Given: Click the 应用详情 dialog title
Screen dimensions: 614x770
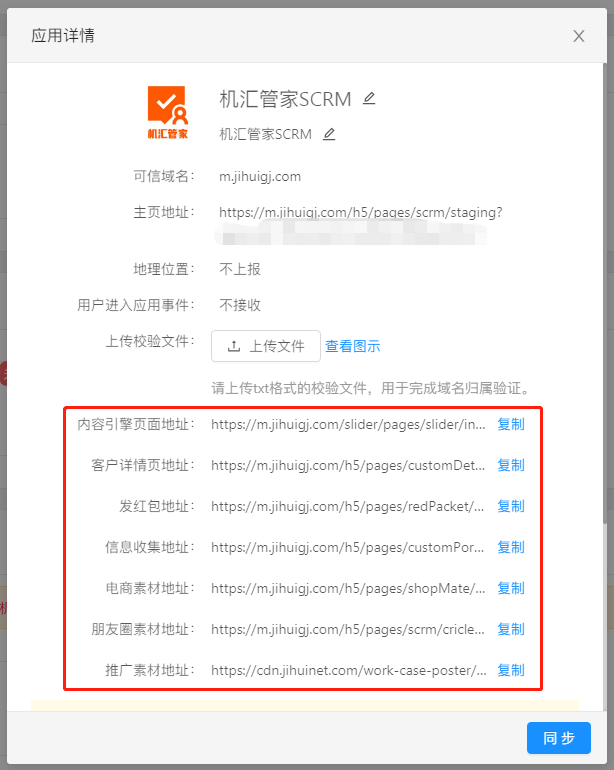Looking at the screenshot, I should pyautogui.click(x=63, y=35).
